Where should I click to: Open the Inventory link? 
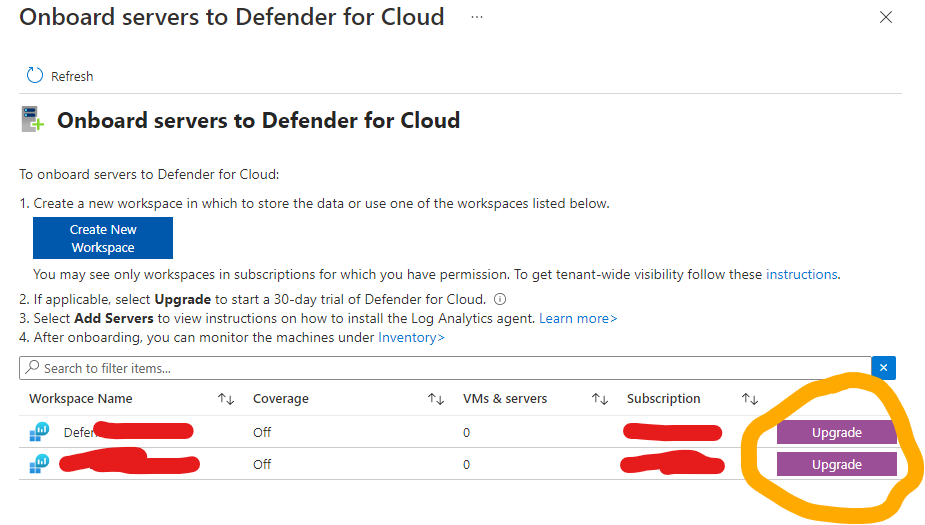coord(411,337)
